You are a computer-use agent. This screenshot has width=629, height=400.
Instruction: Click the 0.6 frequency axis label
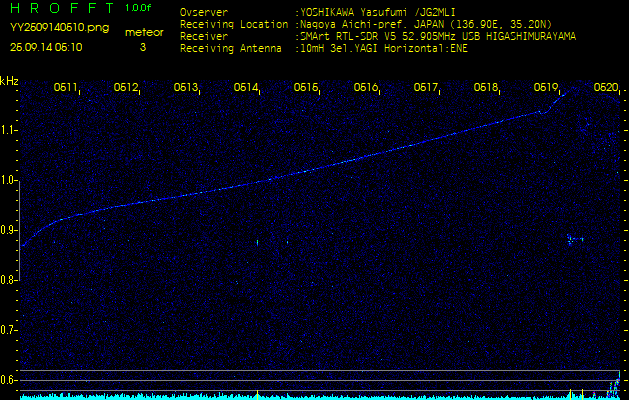(x=9, y=379)
